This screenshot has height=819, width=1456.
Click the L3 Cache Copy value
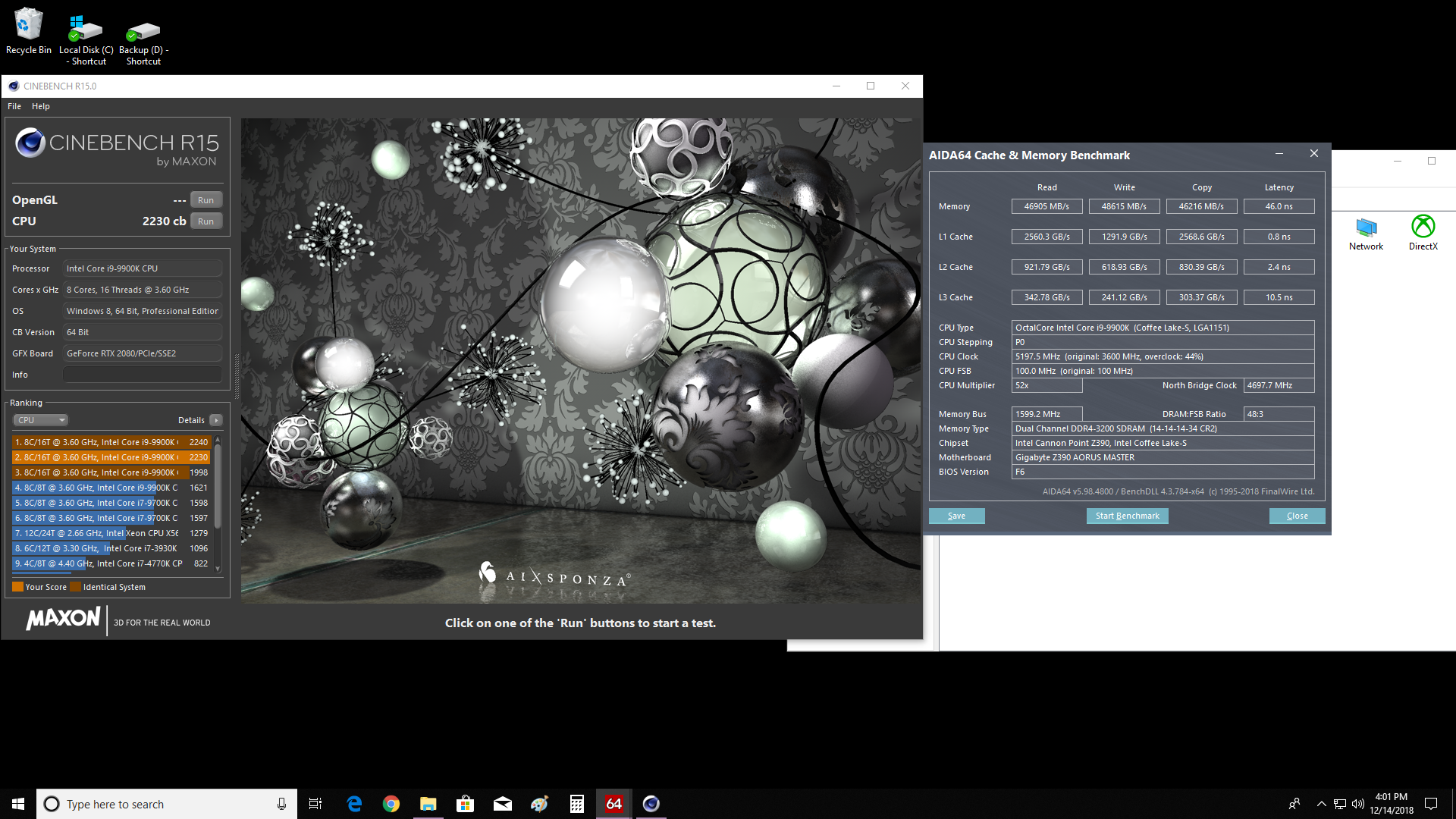1201,297
